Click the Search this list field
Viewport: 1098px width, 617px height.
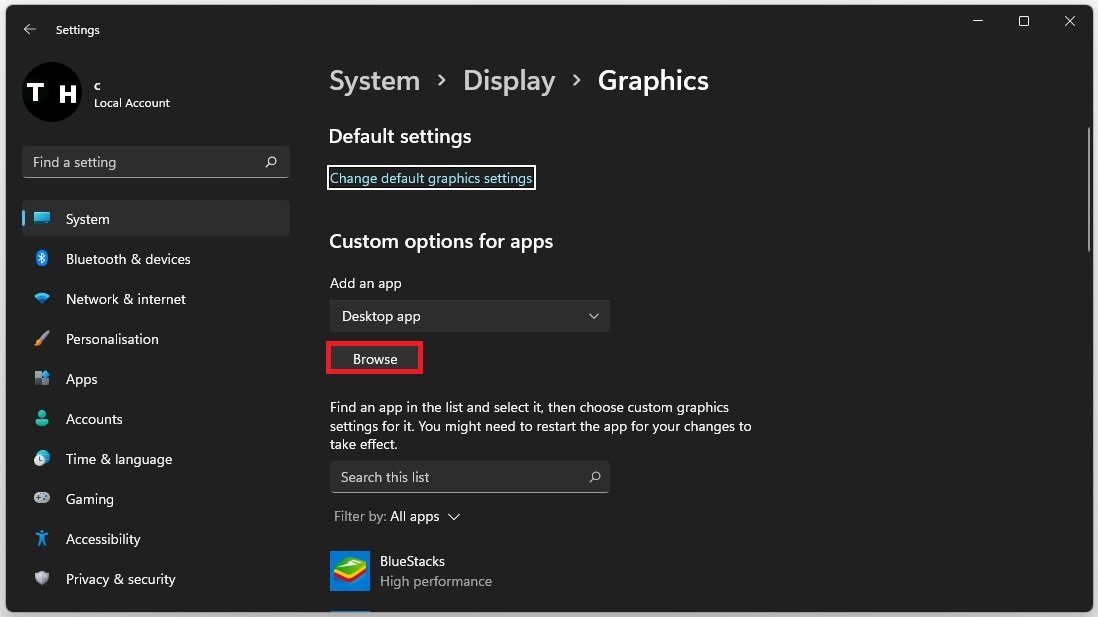click(x=460, y=477)
